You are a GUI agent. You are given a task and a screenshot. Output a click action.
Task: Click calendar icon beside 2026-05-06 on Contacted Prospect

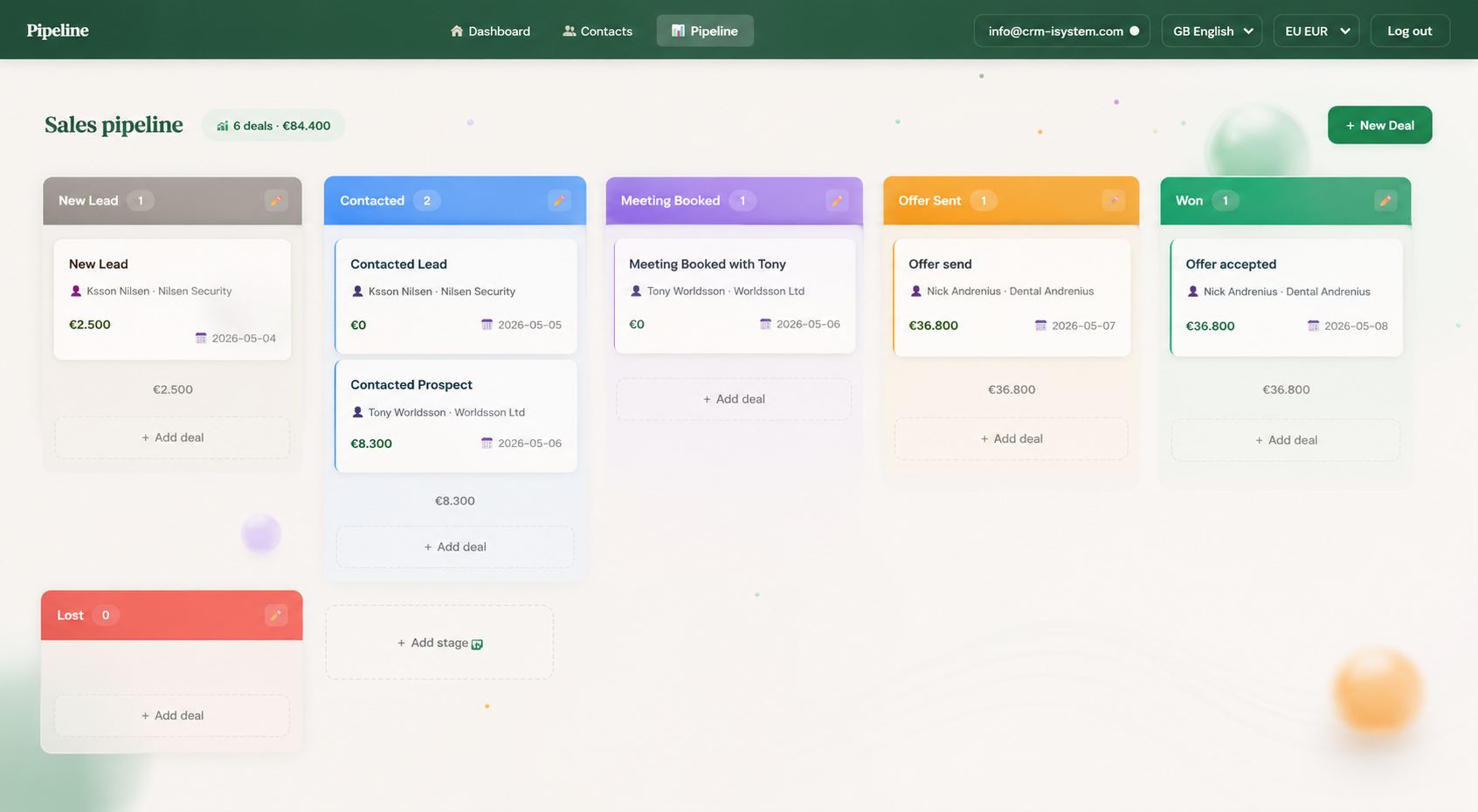click(x=487, y=444)
